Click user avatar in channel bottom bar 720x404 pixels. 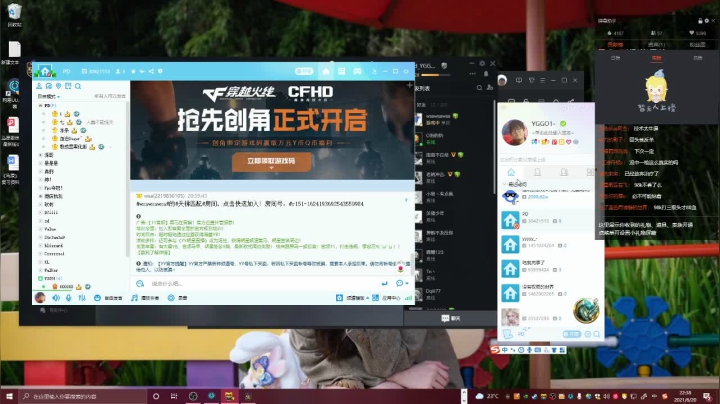tap(40, 297)
